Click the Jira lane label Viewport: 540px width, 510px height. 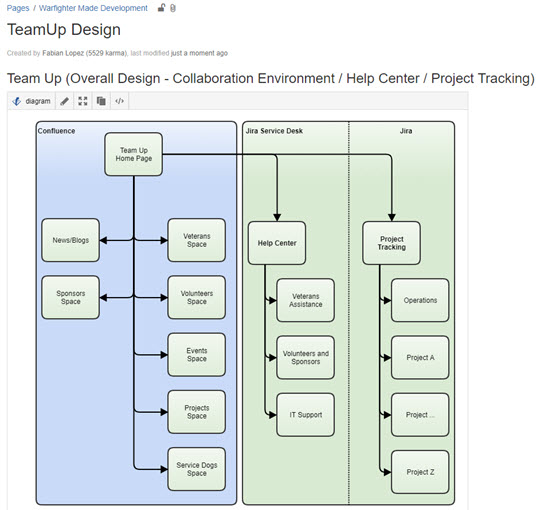coord(406,131)
